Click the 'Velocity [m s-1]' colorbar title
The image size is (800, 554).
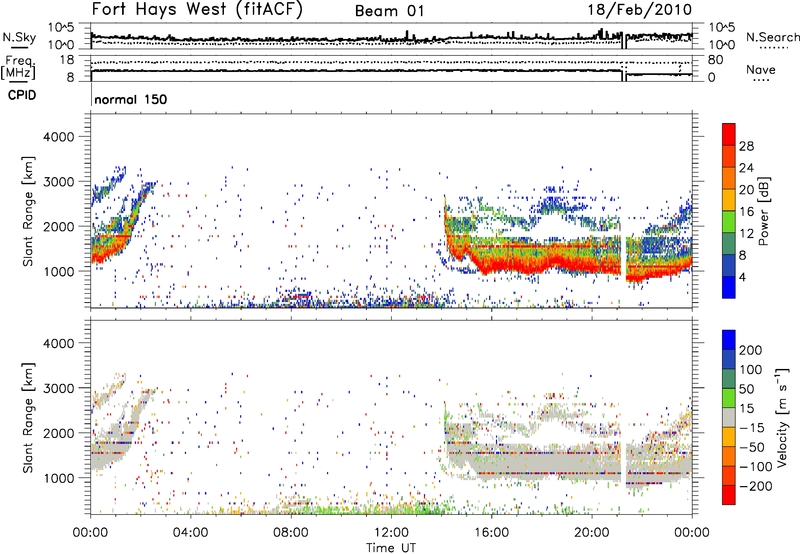783,417
